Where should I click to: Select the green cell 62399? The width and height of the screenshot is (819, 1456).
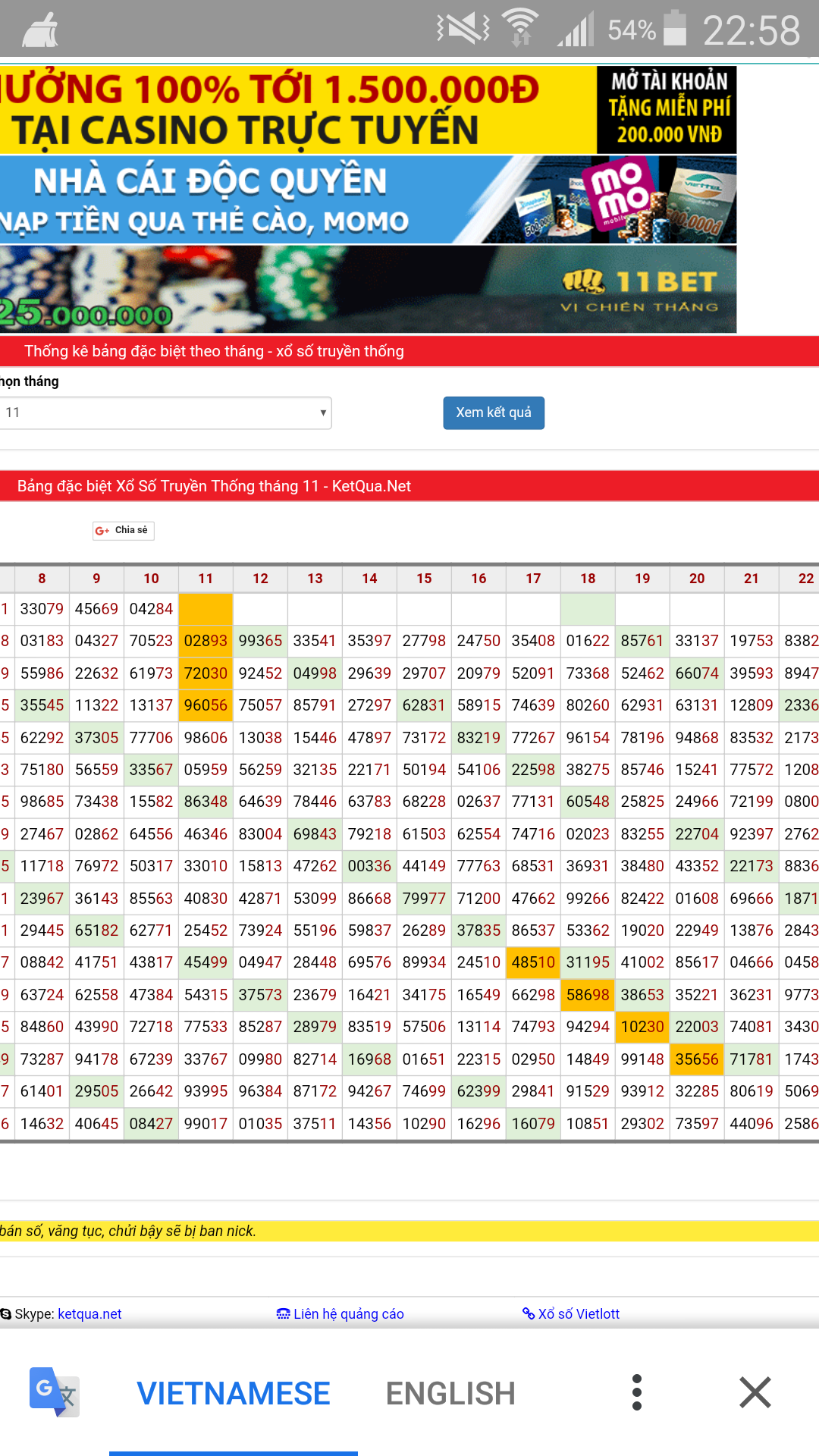[x=479, y=1091]
